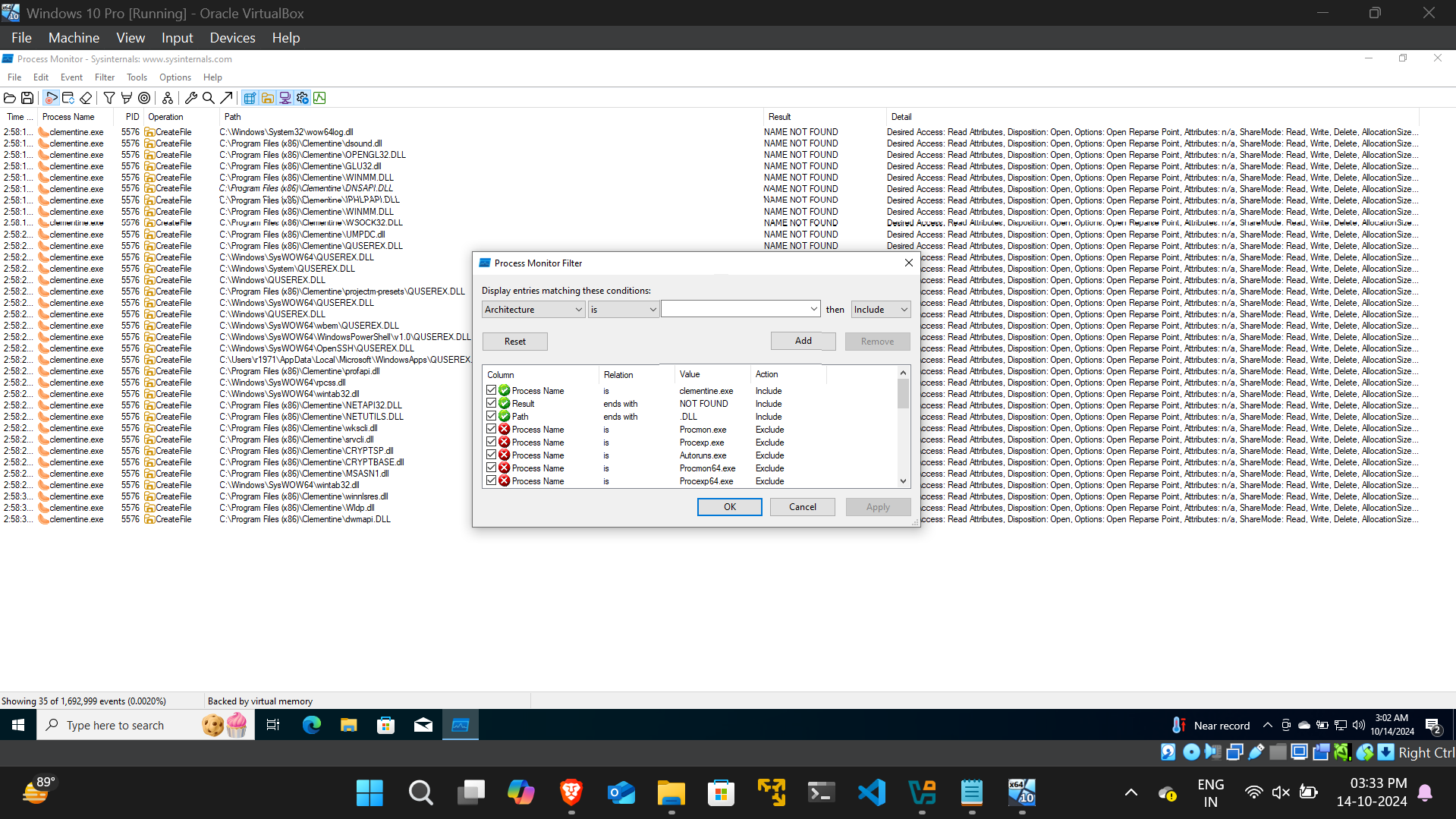Open the Options menu in Process Monitor
The height and width of the screenshot is (819, 1456).
coord(175,77)
